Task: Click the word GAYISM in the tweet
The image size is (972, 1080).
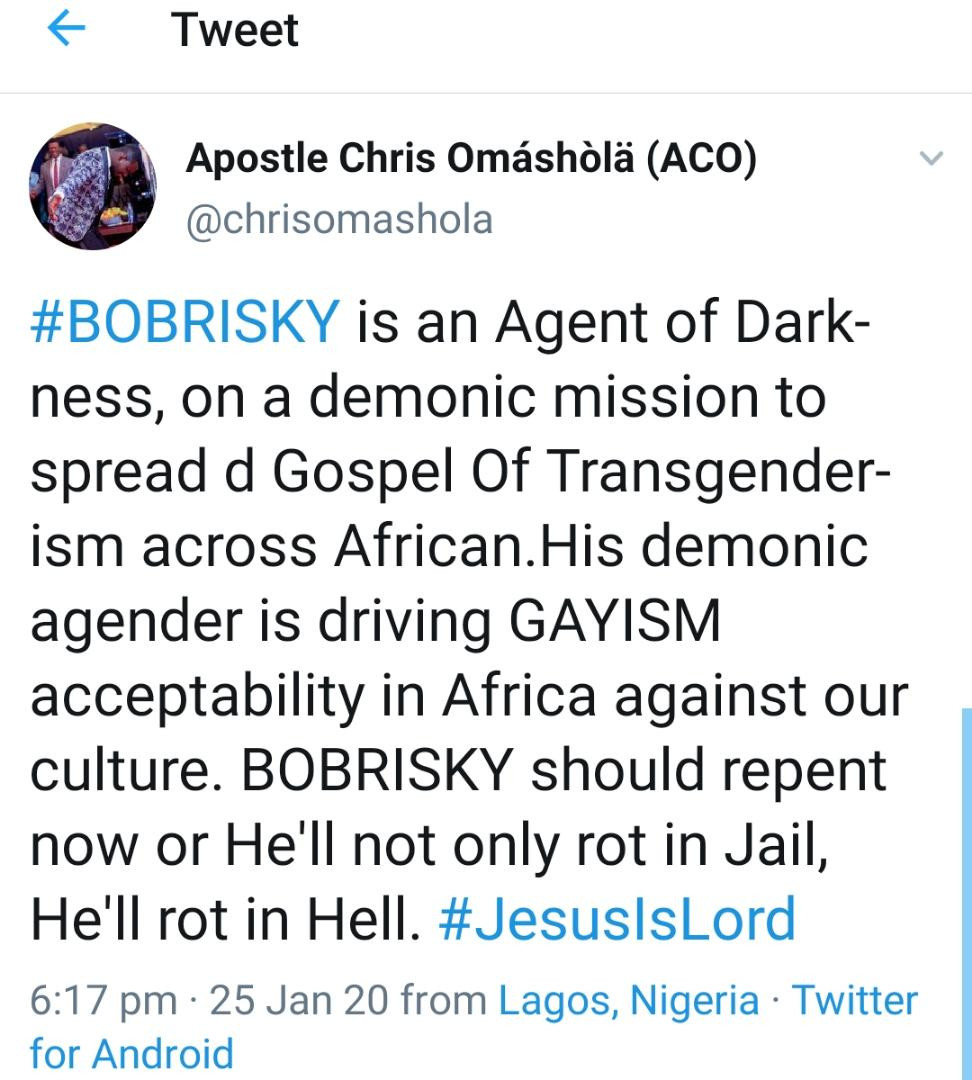Action: (615, 621)
